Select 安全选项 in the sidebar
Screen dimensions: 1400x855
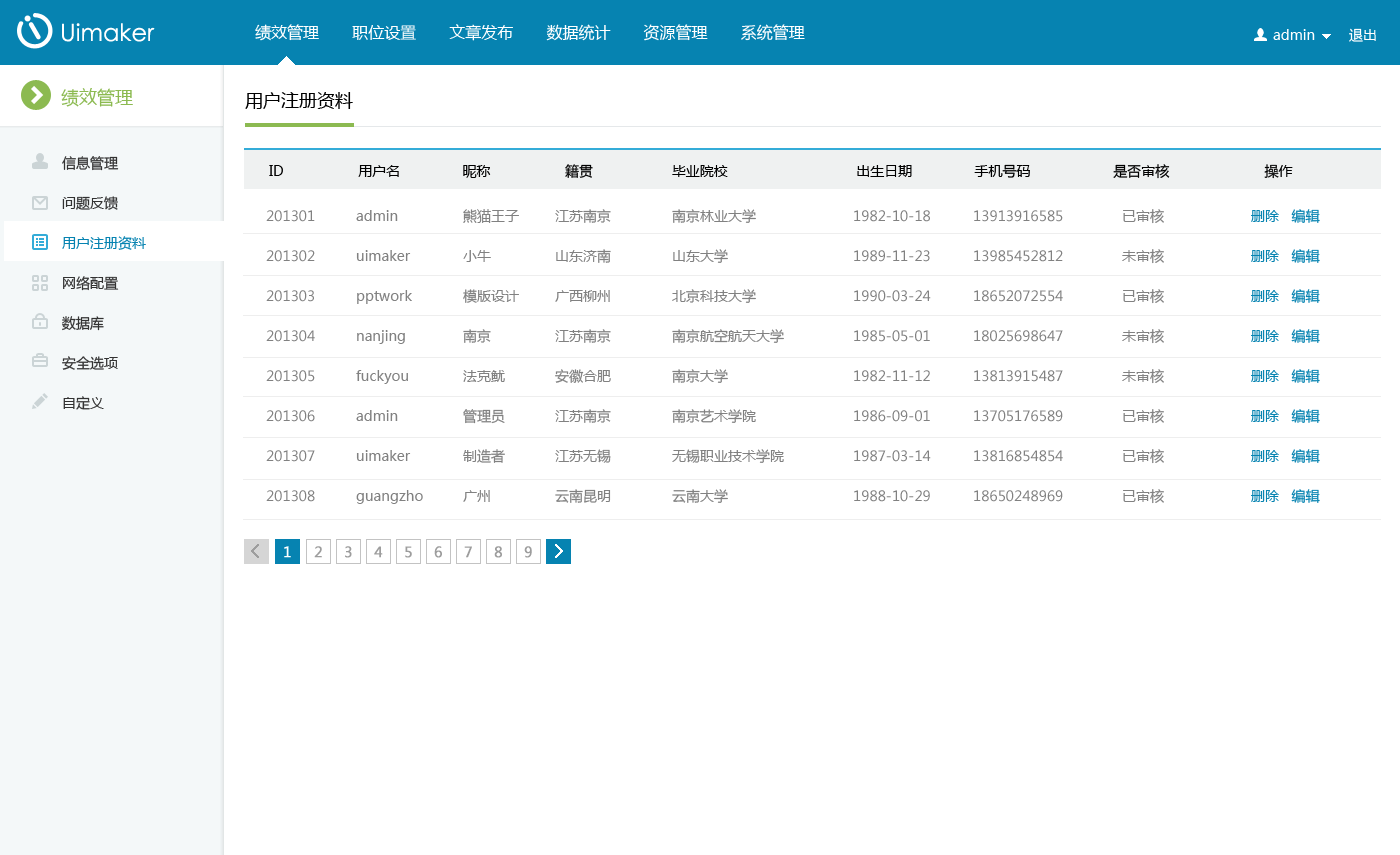[x=90, y=363]
